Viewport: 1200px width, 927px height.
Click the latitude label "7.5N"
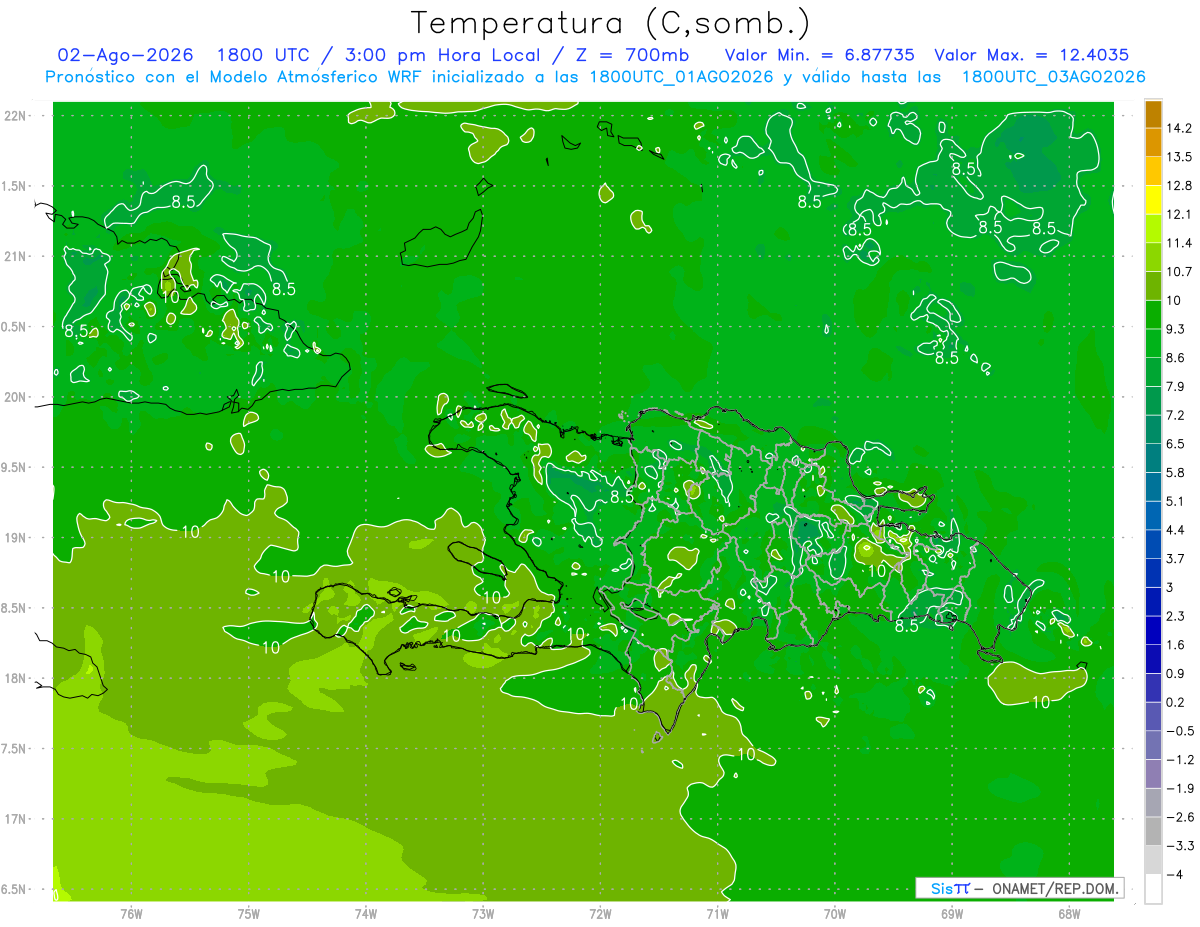(x=15, y=749)
